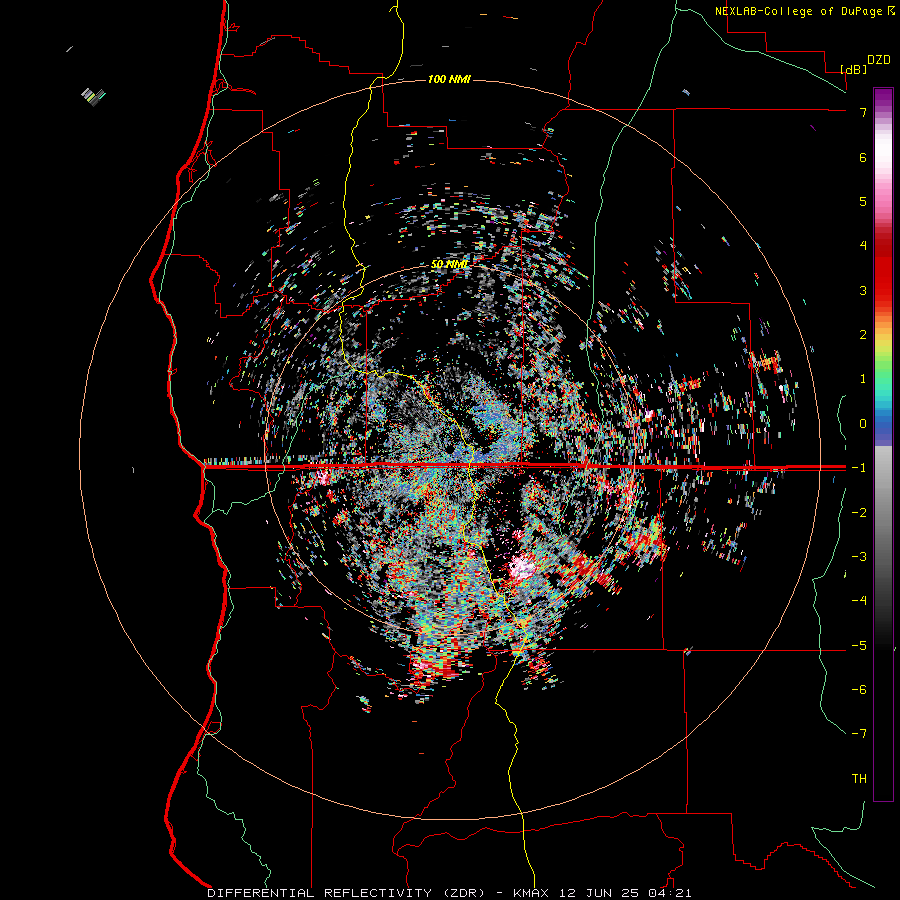Click the large white-pink high ZDR echo blob
Viewport: 900px width, 900px height.
tap(521, 567)
